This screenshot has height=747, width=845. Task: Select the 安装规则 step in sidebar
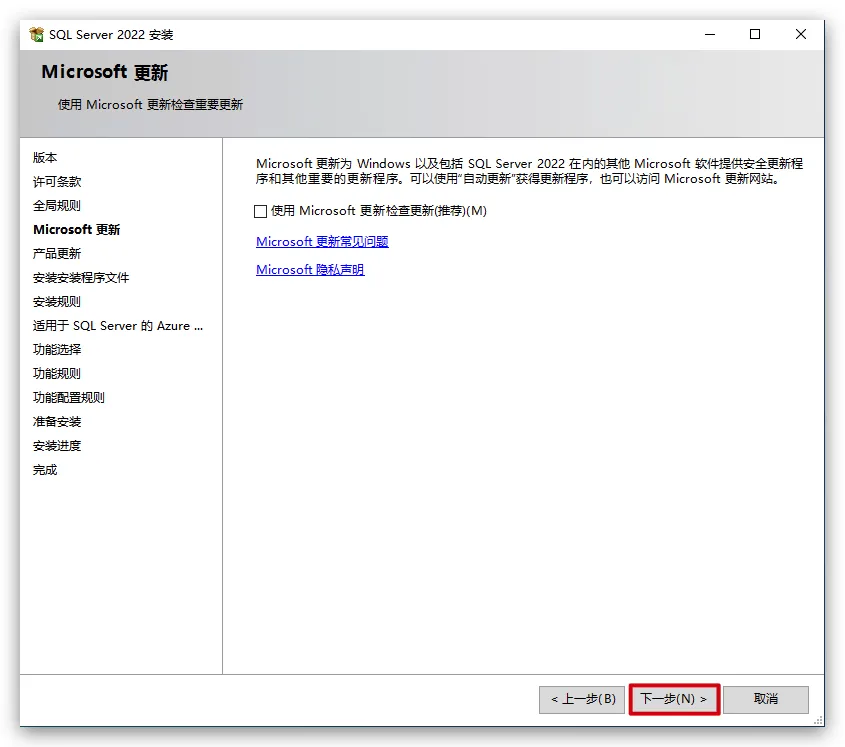(x=57, y=302)
